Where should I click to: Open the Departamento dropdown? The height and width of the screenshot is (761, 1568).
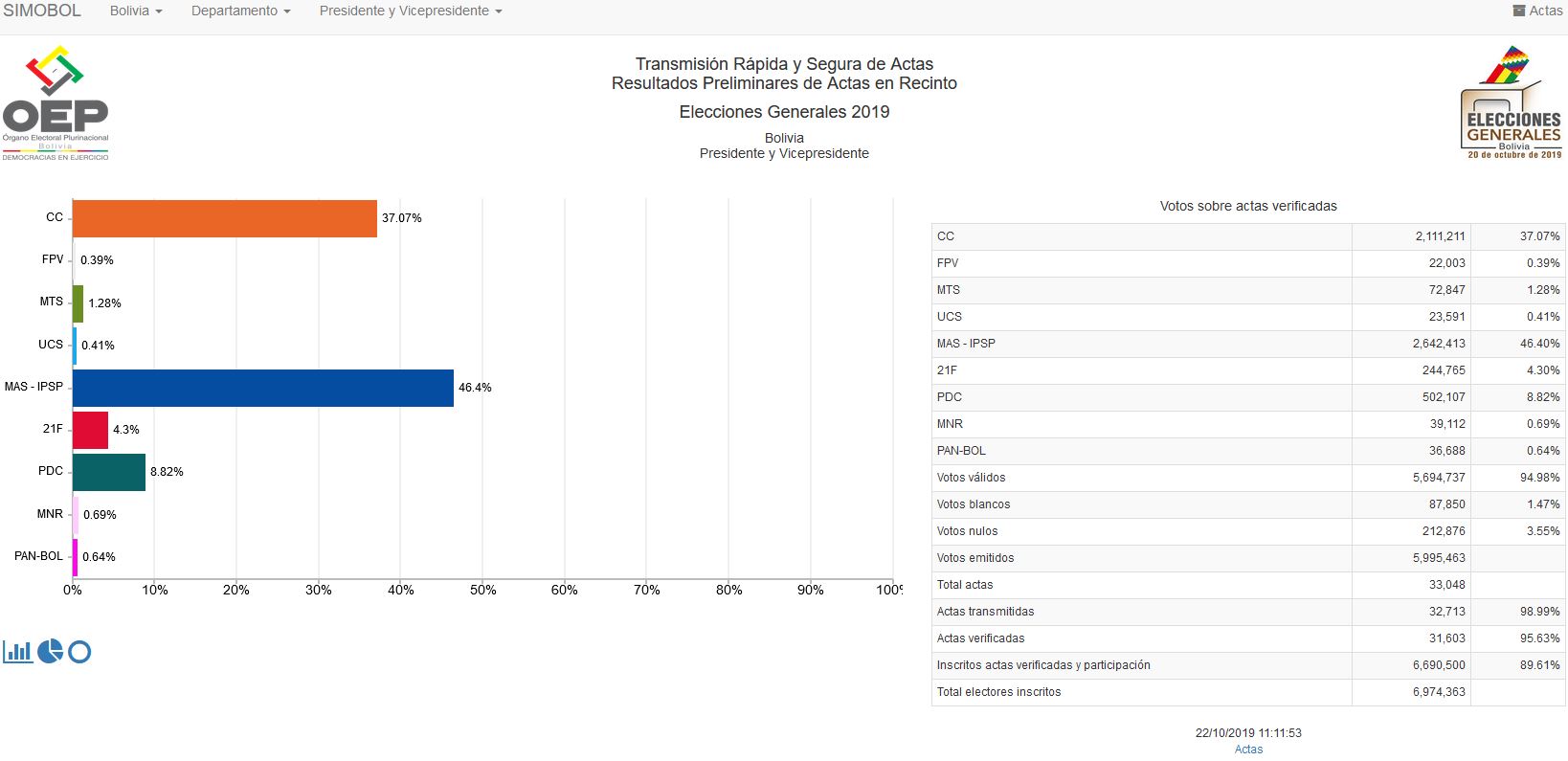click(240, 11)
